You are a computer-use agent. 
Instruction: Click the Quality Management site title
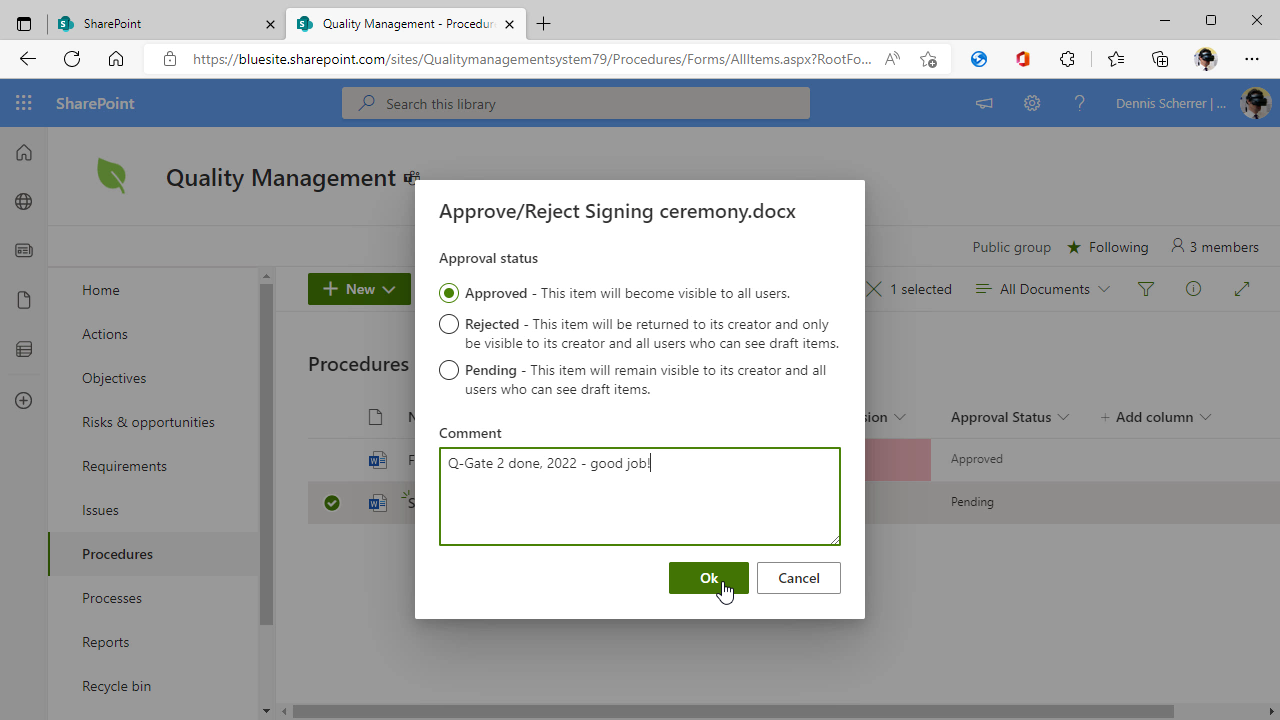[281, 178]
